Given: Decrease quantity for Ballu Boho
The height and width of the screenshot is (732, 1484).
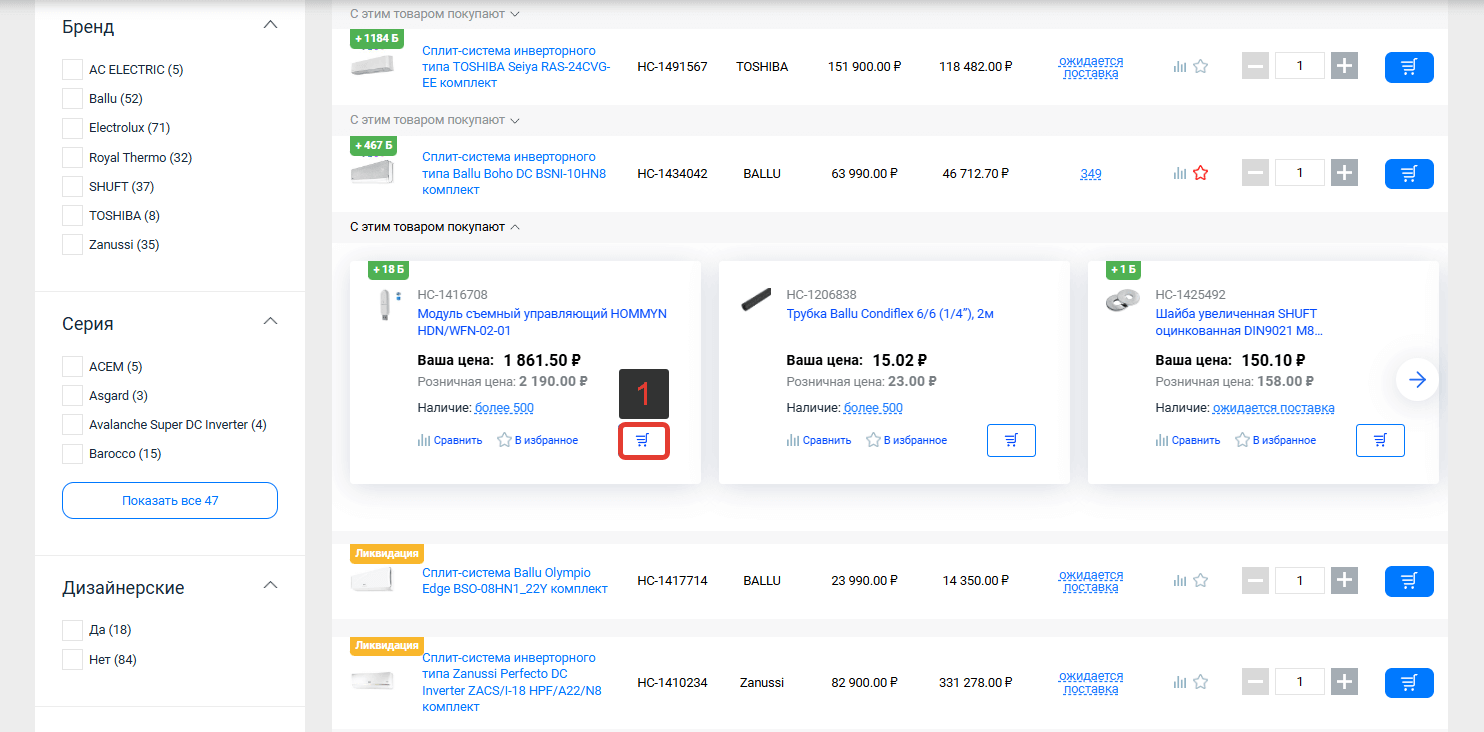Looking at the screenshot, I should (1255, 173).
